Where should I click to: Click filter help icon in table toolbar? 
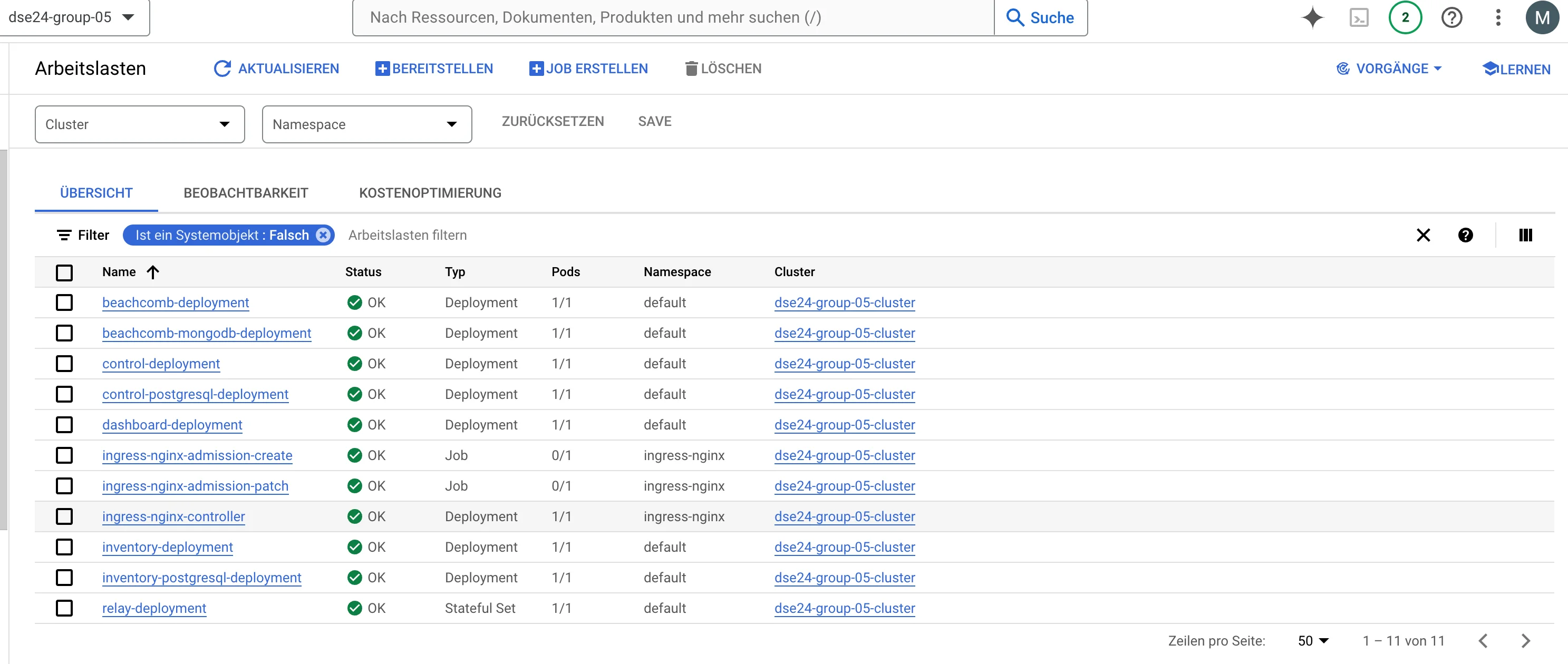pyautogui.click(x=1466, y=235)
